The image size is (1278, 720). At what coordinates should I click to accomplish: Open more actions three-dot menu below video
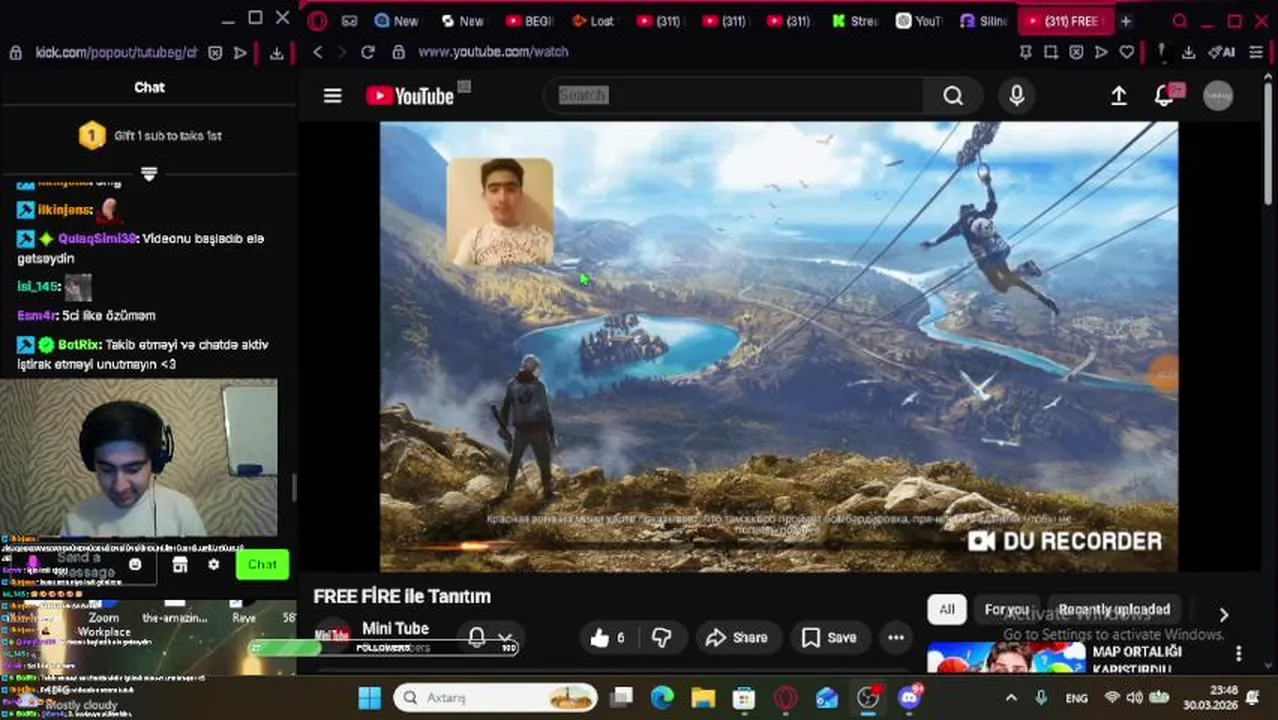(896, 637)
